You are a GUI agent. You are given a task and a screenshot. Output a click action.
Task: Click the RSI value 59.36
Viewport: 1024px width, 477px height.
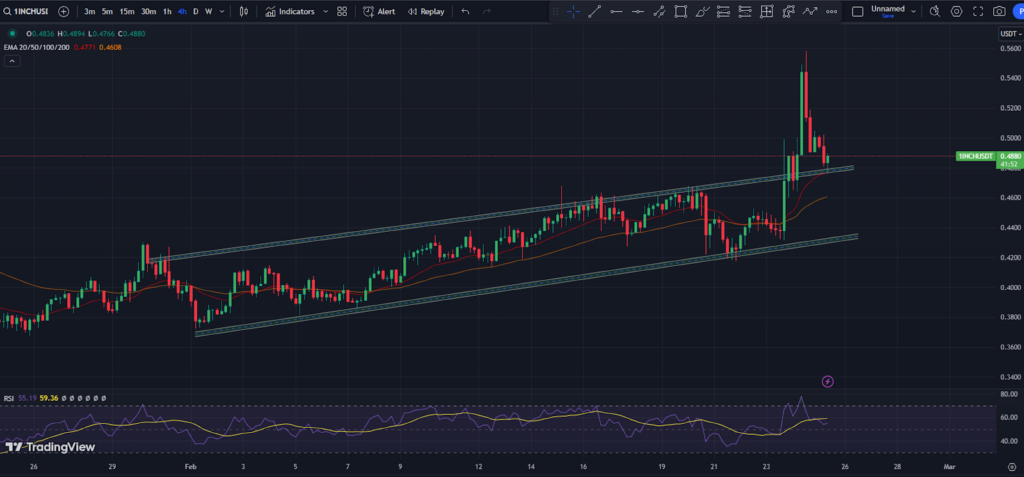tap(49, 398)
